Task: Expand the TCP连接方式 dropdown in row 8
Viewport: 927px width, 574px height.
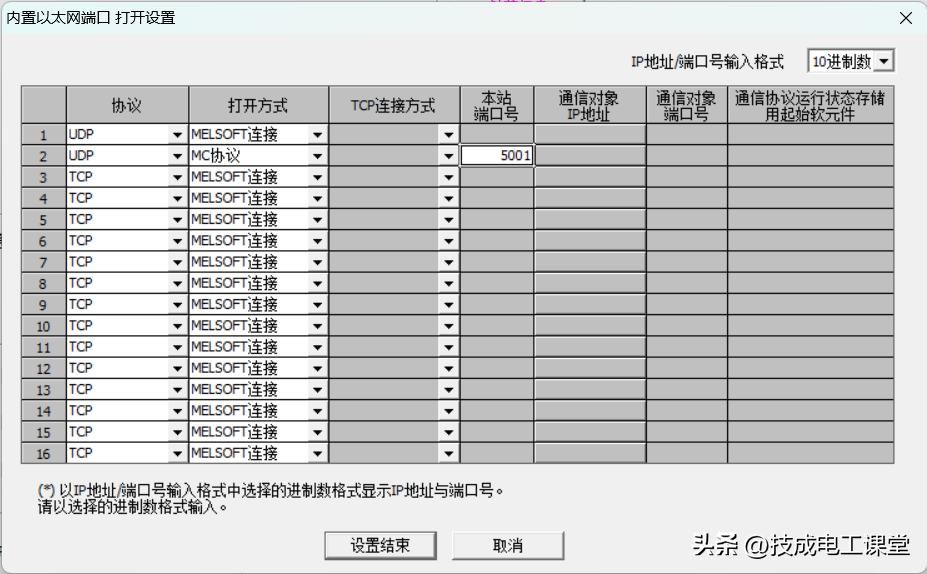Action: [x=448, y=283]
